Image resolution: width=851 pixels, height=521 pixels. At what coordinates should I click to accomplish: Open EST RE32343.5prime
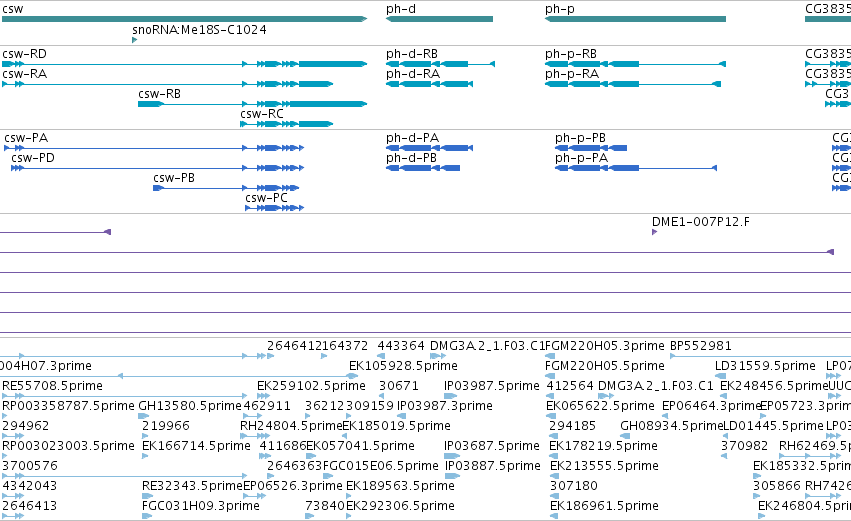192,486
